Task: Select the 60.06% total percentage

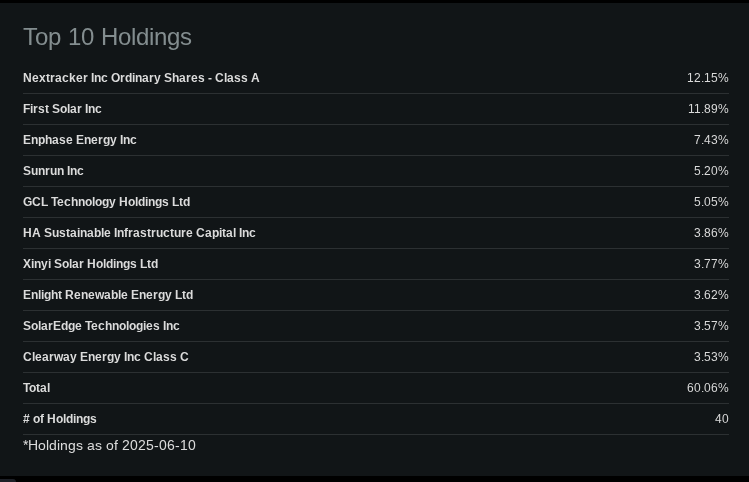Action: pos(707,388)
